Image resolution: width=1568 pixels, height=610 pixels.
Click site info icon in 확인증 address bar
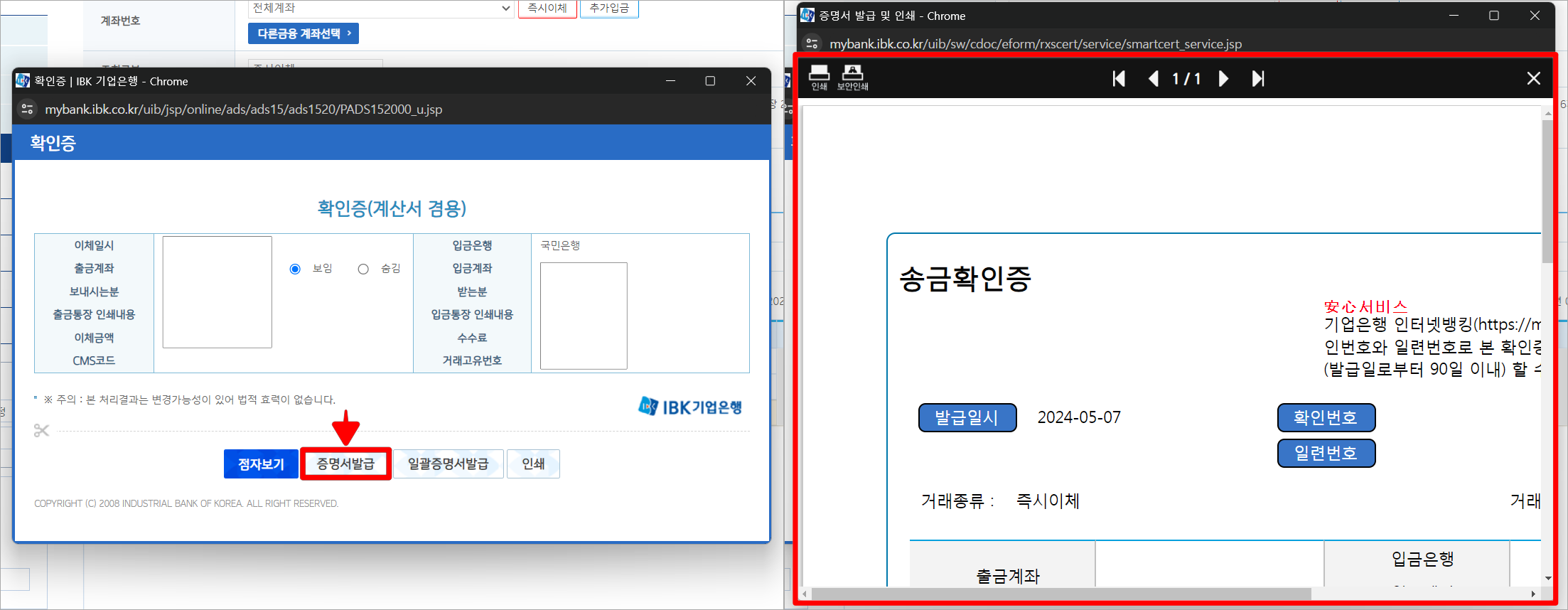click(28, 109)
